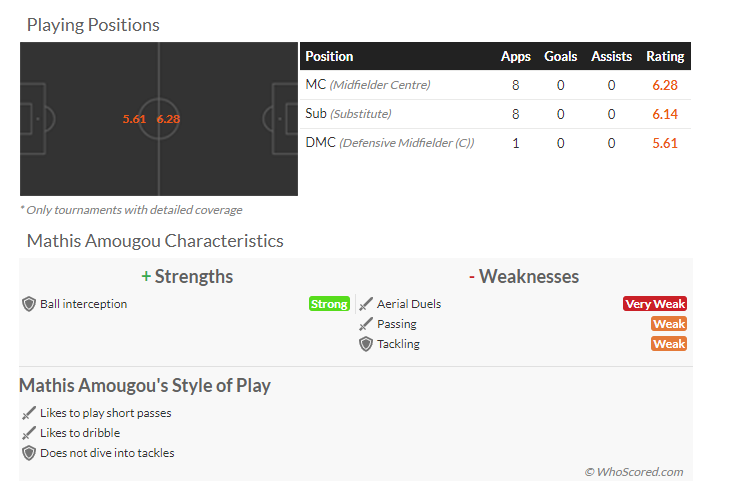This screenshot has width=745, height=483.
Task: Select the red Very Weak badge
Action: (655, 304)
